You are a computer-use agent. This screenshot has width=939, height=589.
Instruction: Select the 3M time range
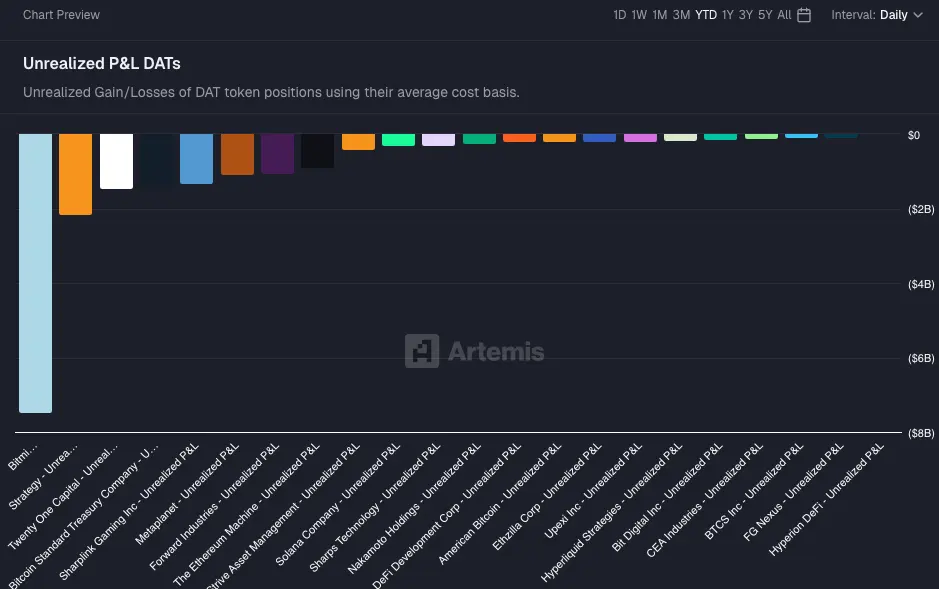(x=679, y=15)
